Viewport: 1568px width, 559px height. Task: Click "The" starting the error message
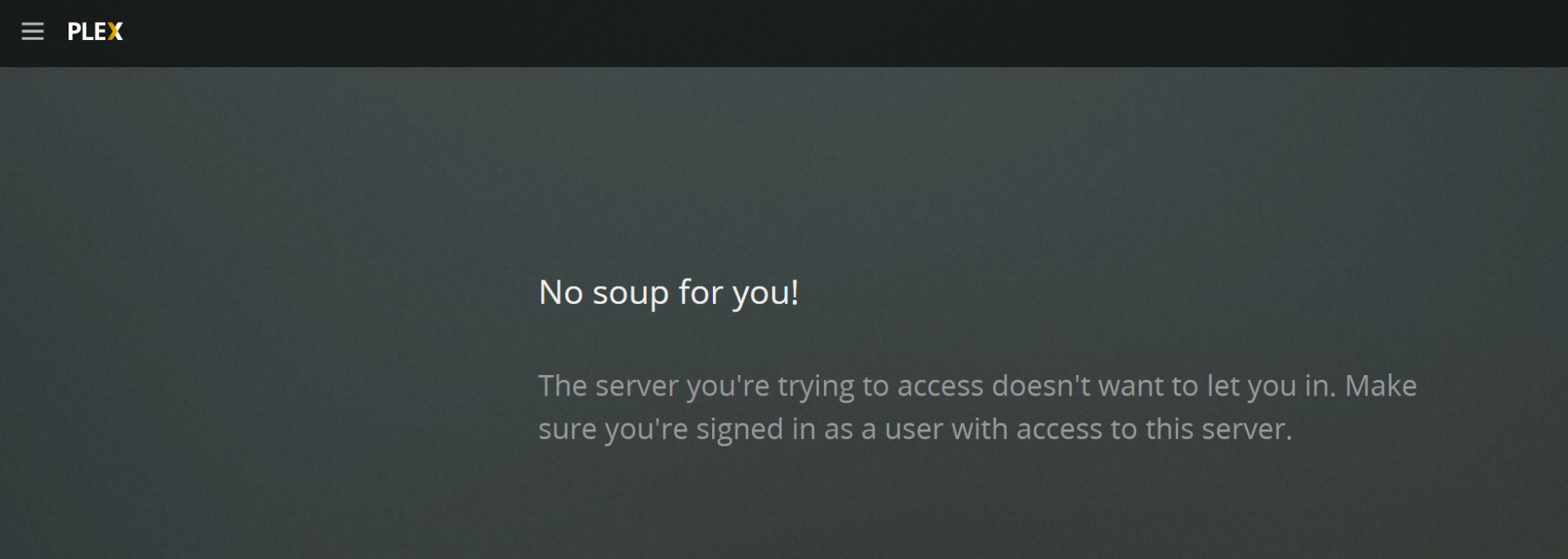(x=562, y=386)
